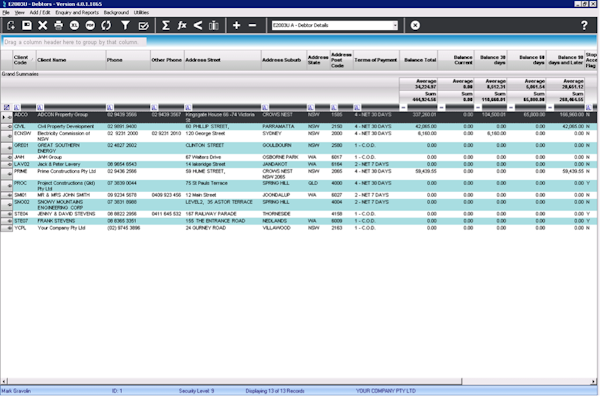Open Phone column filter operator icon
600x396 pixels.
point(110,108)
